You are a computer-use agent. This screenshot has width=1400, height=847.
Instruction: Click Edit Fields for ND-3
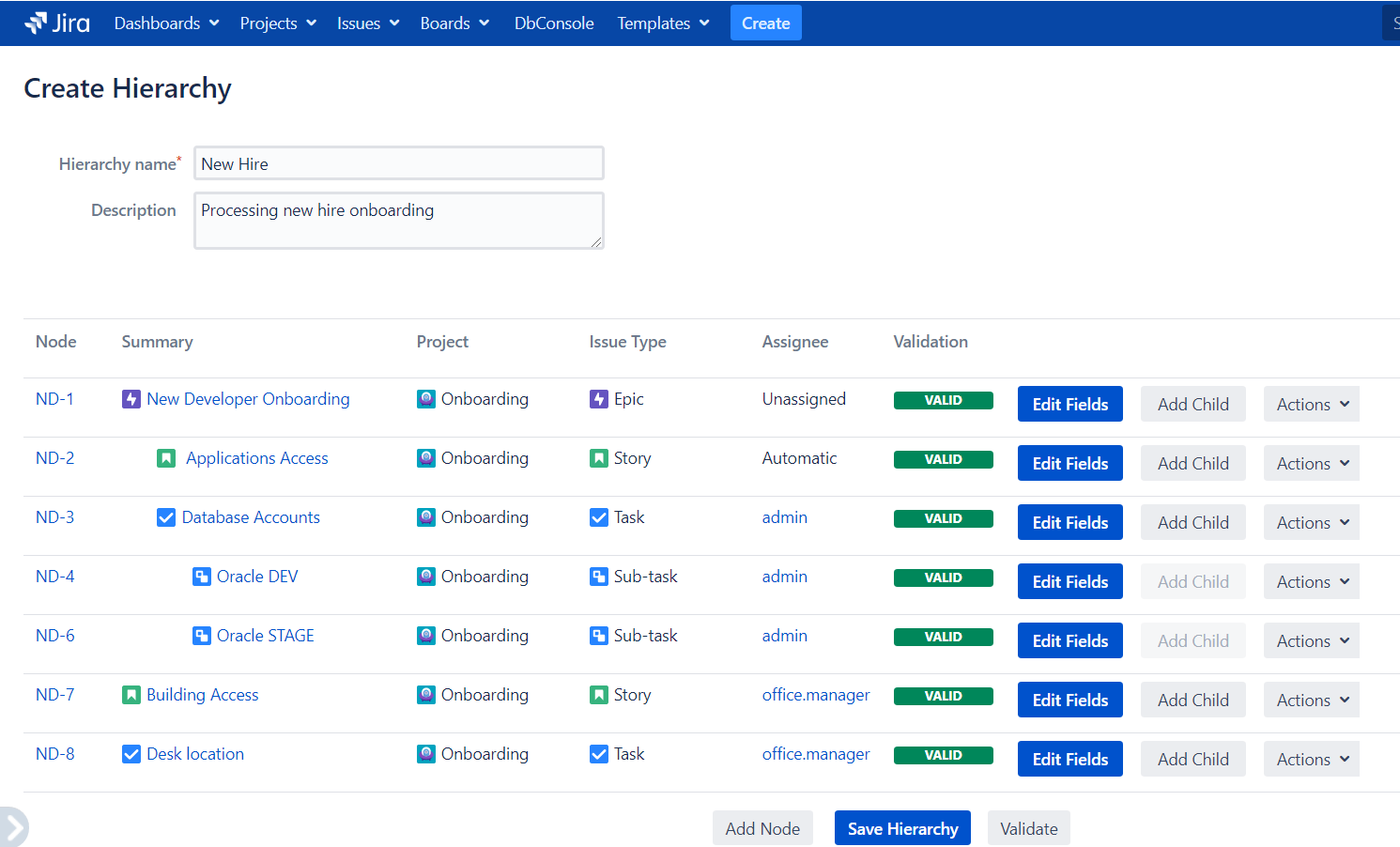click(1069, 523)
